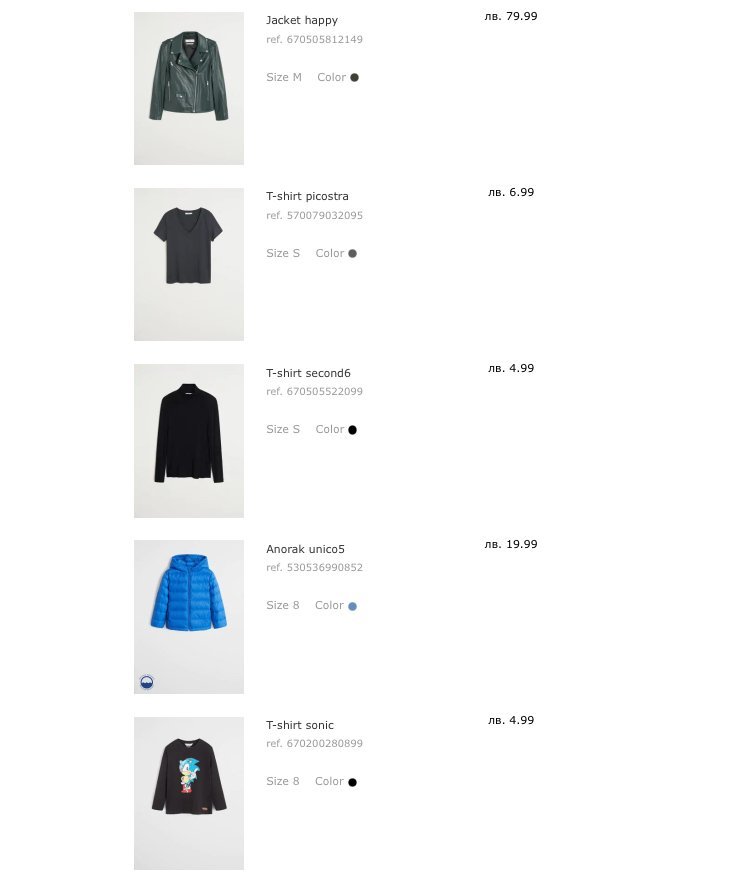Click Size M on Jacket happy
Image resolution: width=745 pixels, height=873 pixels.
[284, 77]
